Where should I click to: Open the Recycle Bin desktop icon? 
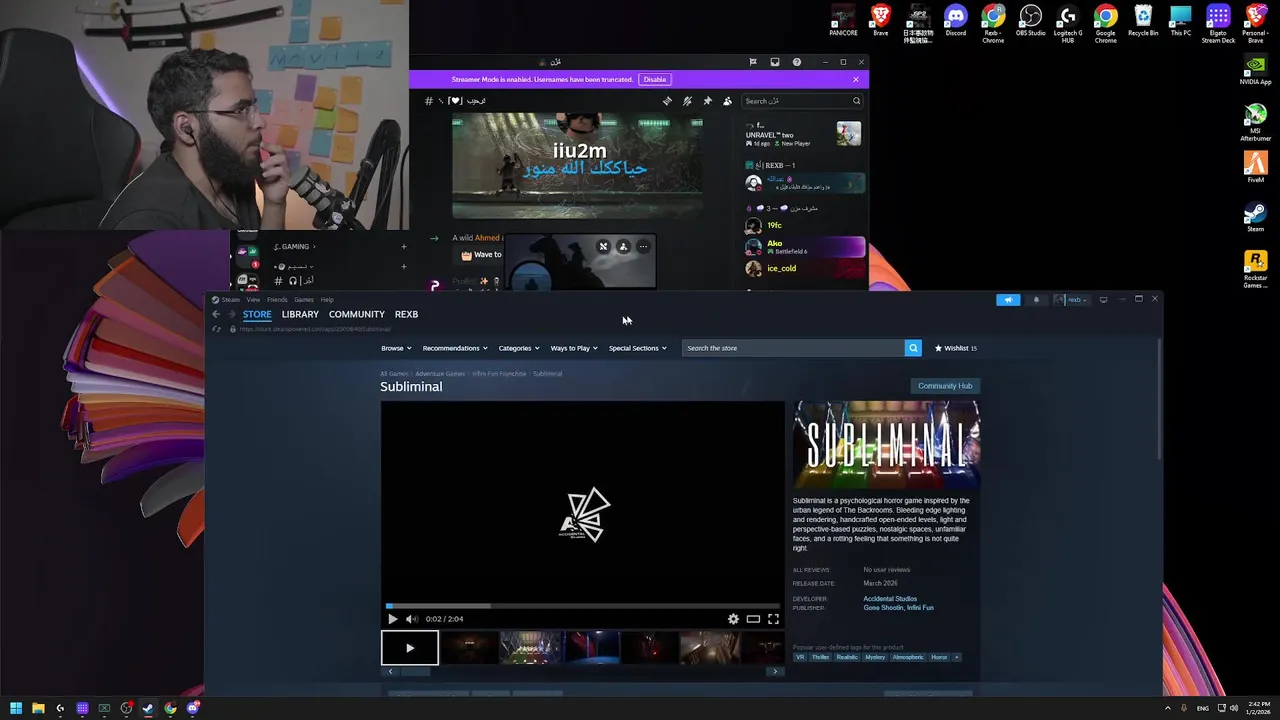pos(1143,20)
